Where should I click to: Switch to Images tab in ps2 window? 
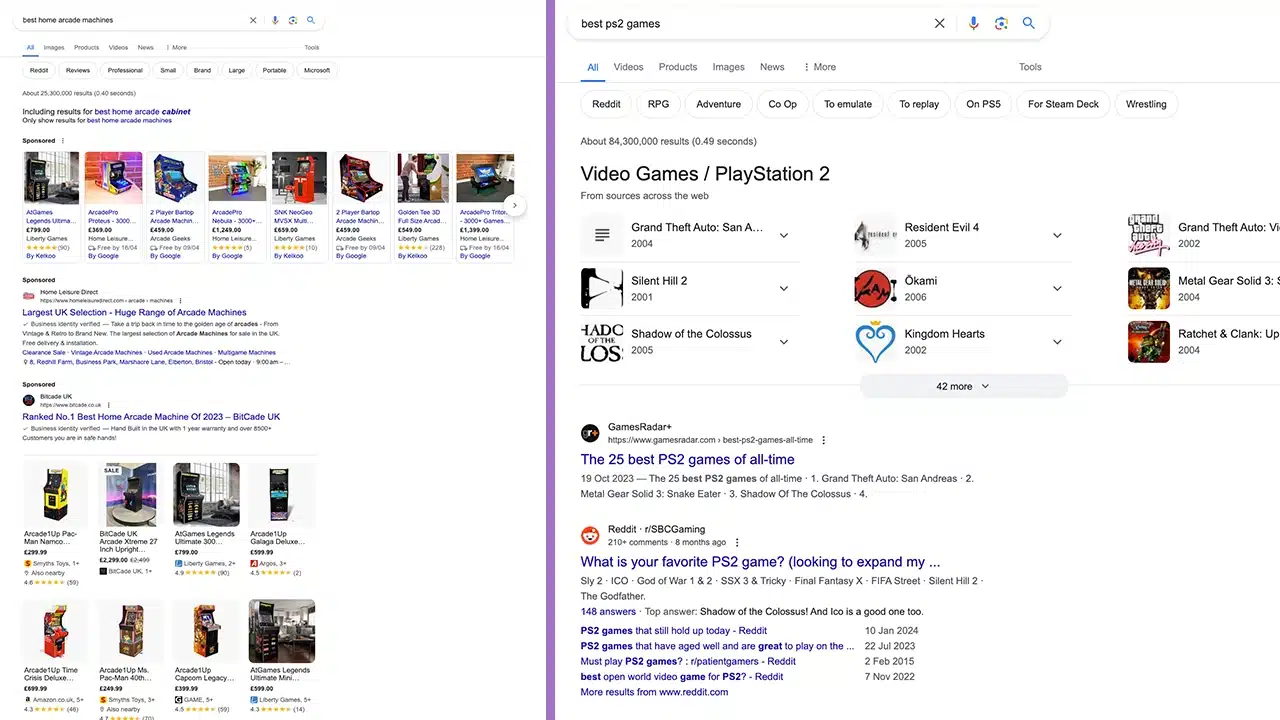point(728,67)
